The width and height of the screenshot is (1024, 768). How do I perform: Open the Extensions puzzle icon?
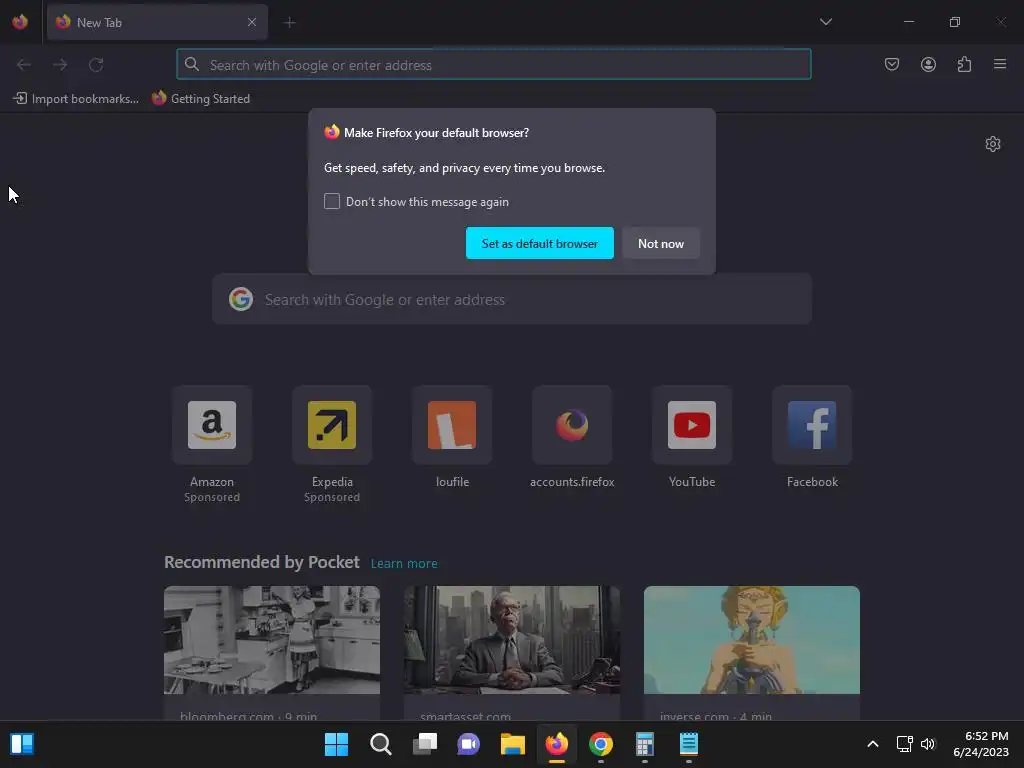(x=964, y=64)
